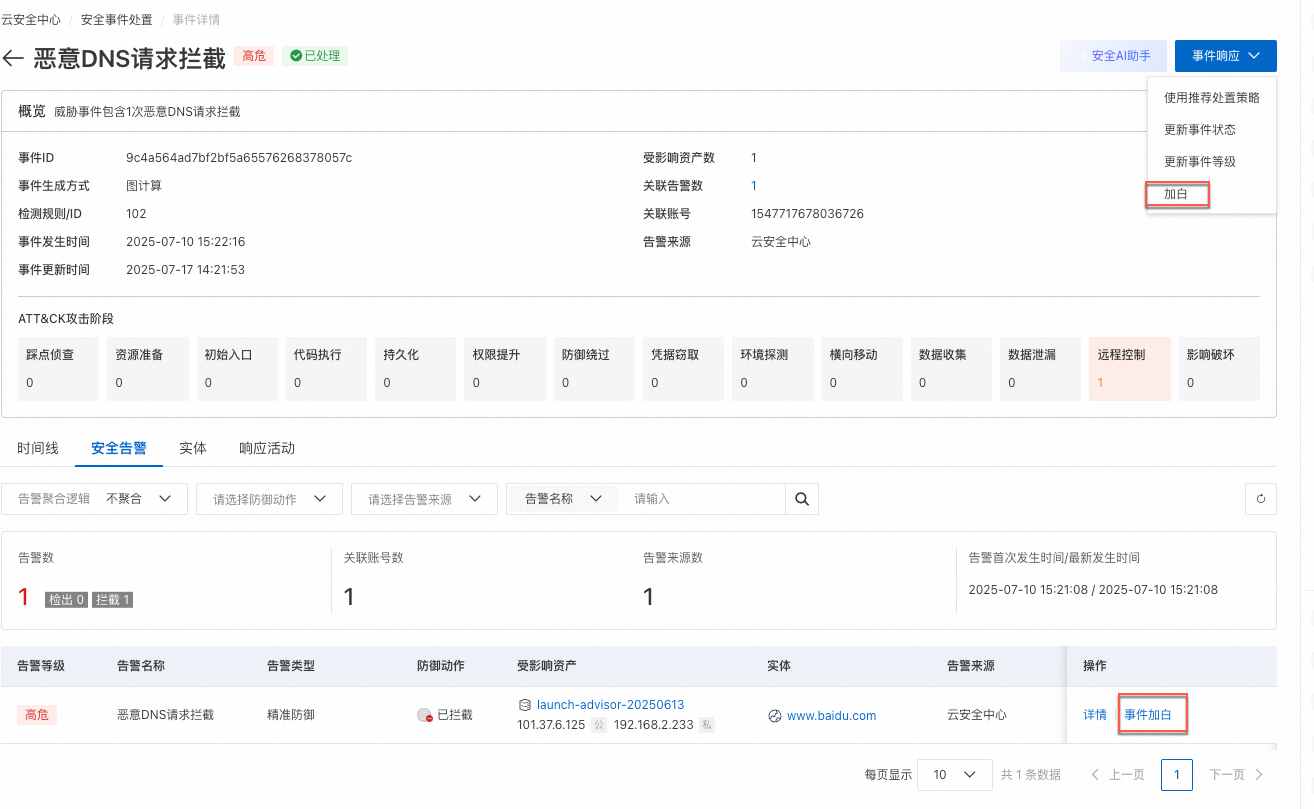Open the 安全AI助手 button
Image resolution: width=1314 pixels, height=809 pixels.
click(1113, 56)
